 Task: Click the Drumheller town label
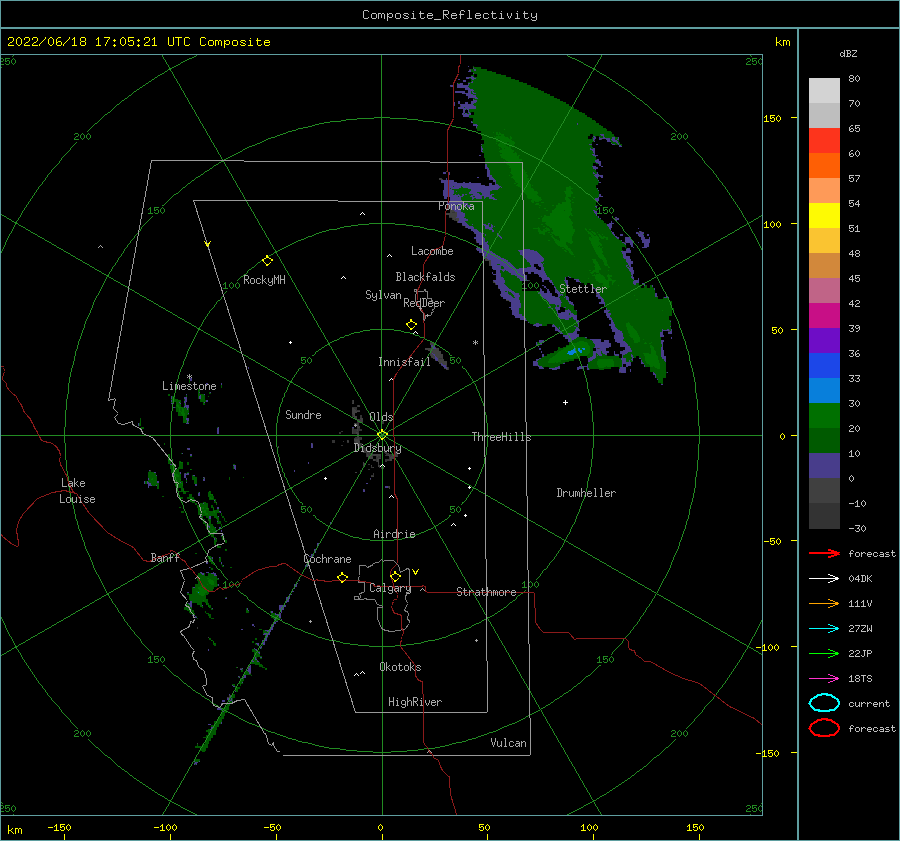click(586, 493)
